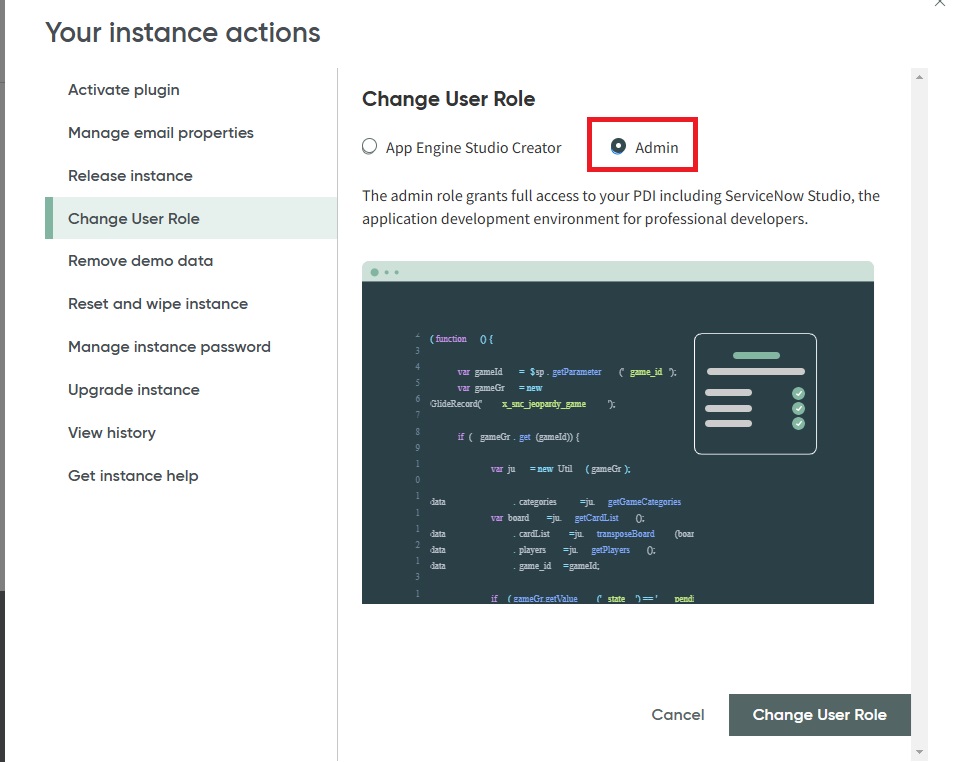
Task: Choose Upgrade instance from the list
Action: [134, 390]
